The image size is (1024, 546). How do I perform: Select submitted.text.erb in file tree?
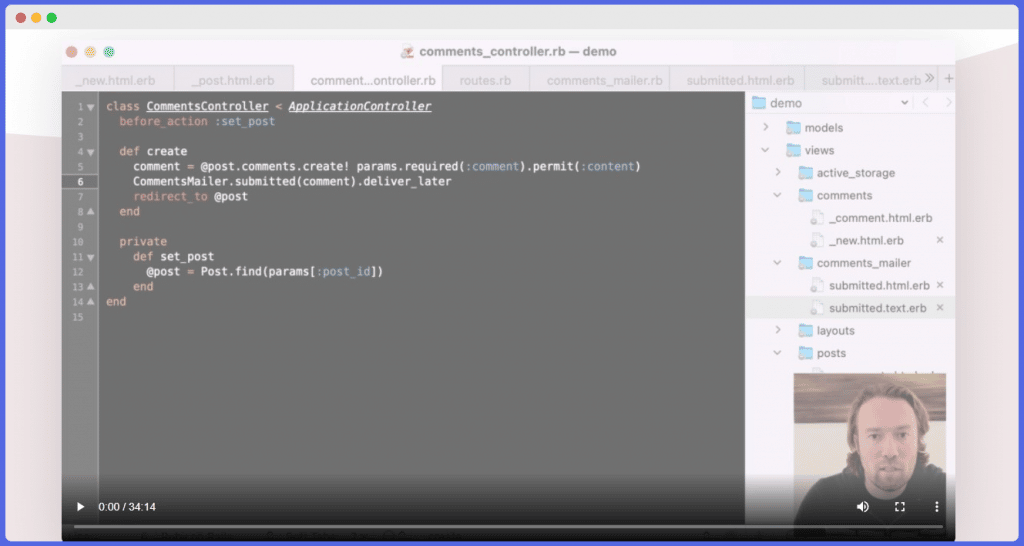point(877,308)
